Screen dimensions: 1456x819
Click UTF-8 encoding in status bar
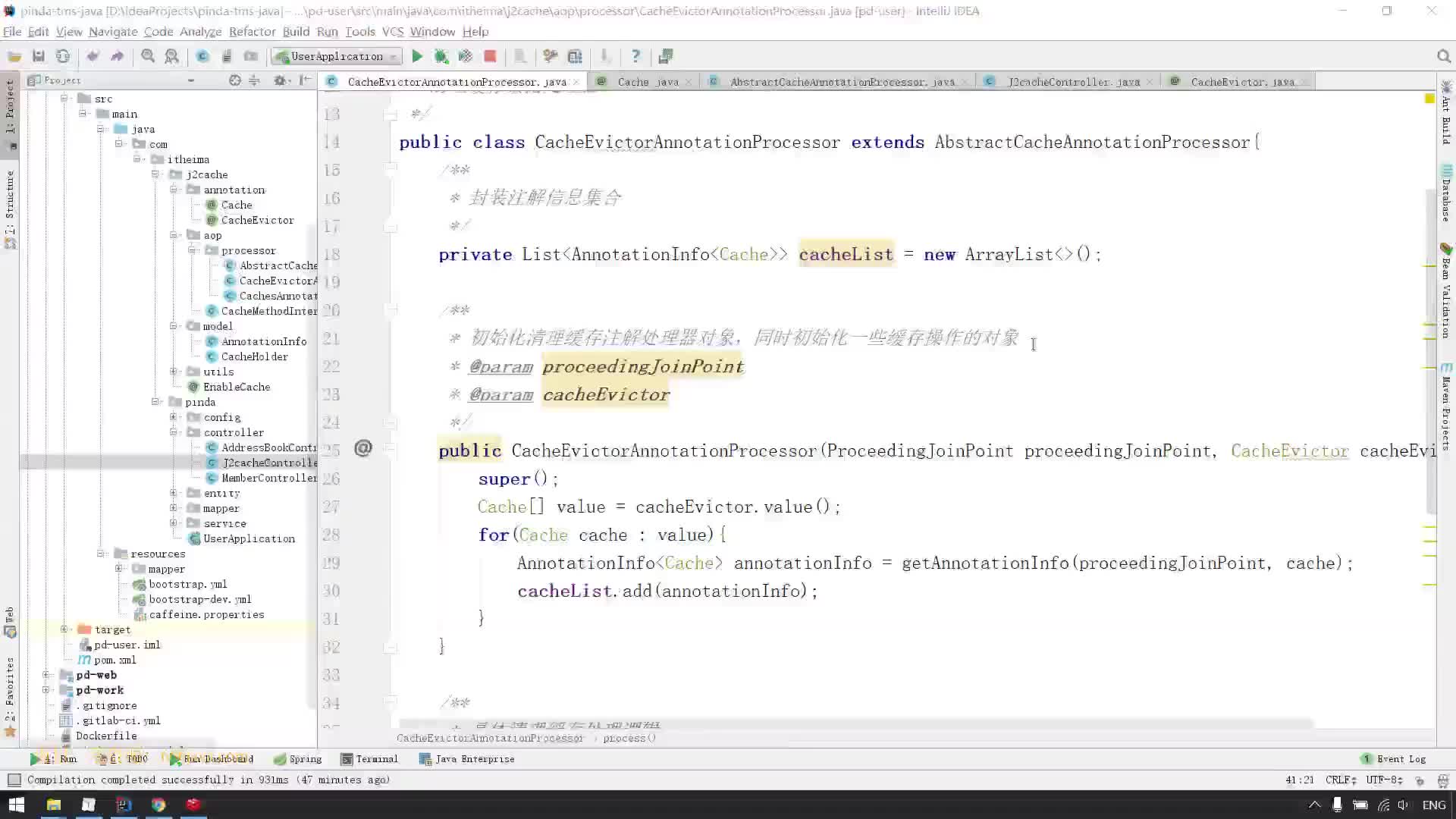click(1384, 780)
